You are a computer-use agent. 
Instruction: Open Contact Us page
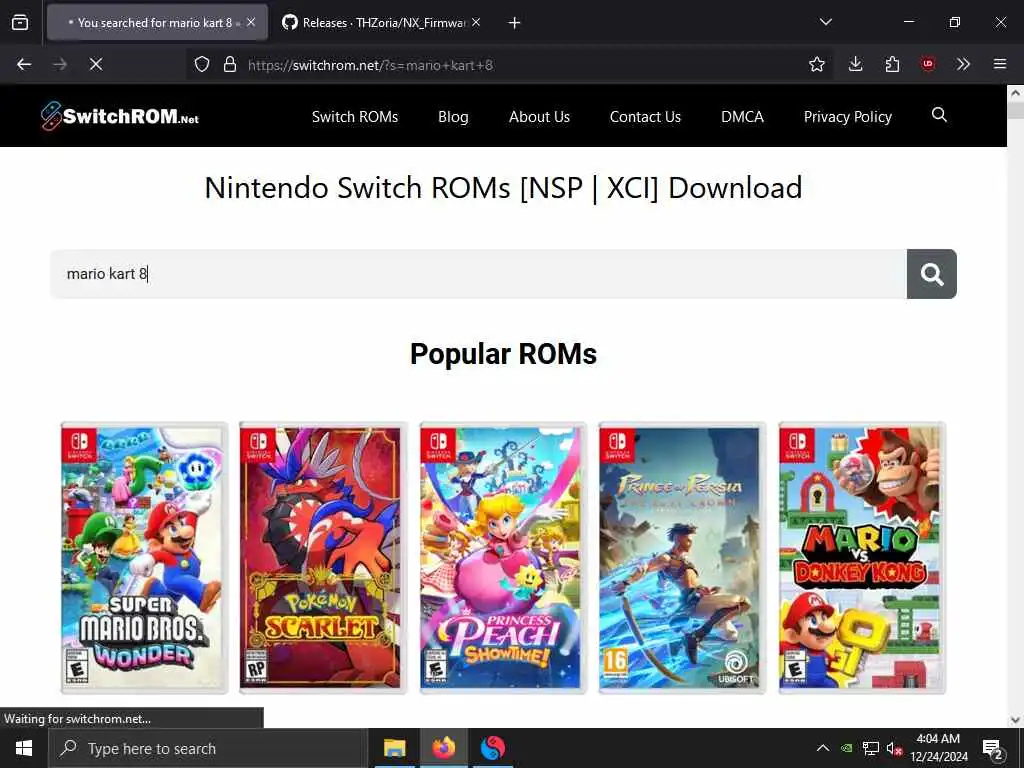coord(645,117)
